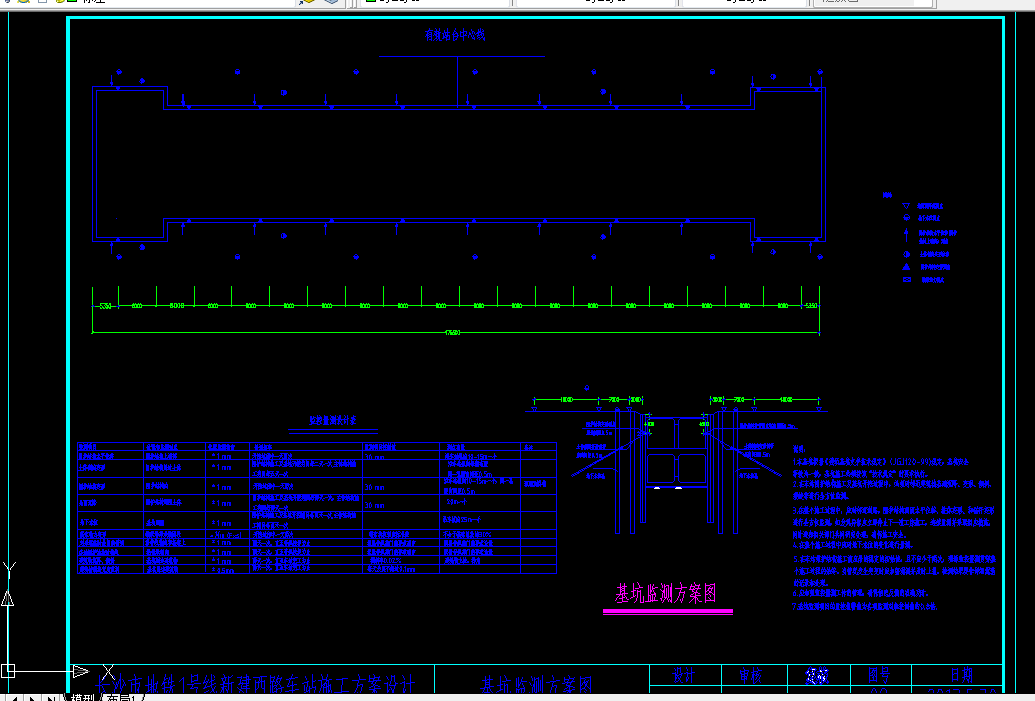Select the magenta 基坑监测方案图 title text

(665, 593)
